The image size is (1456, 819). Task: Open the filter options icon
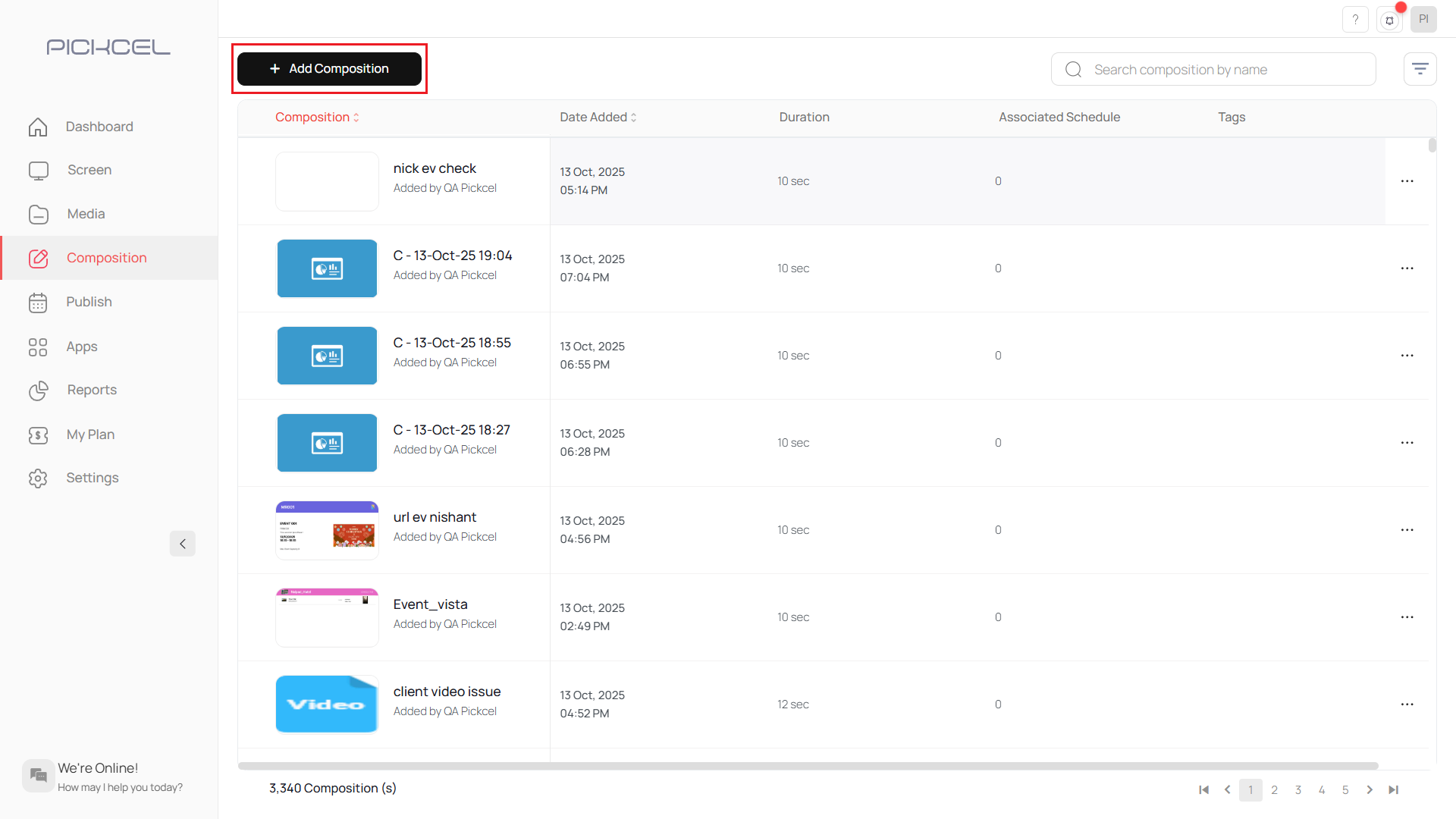(x=1420, y=69)
